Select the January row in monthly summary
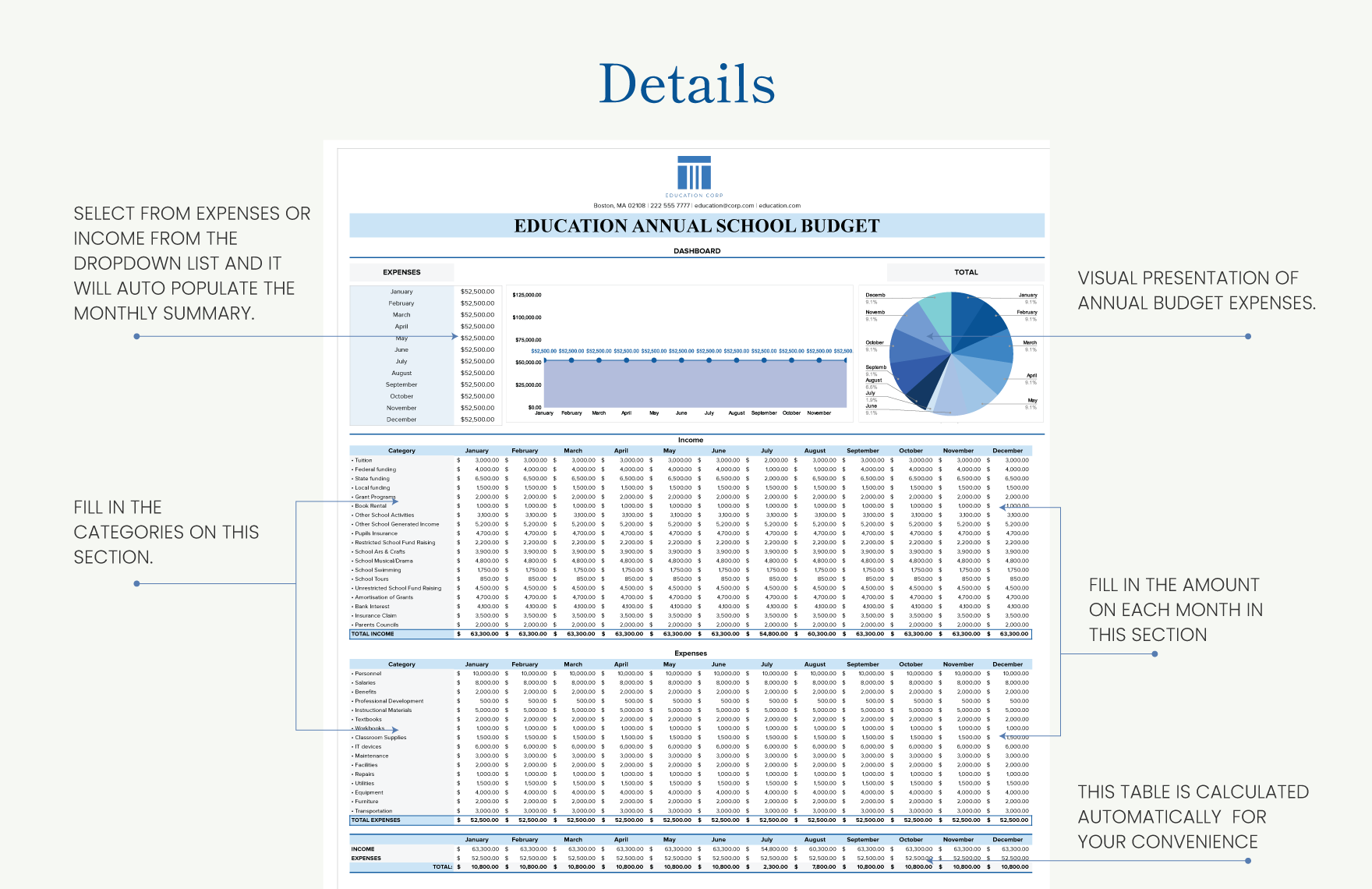1372x889 pixels. 425,292
